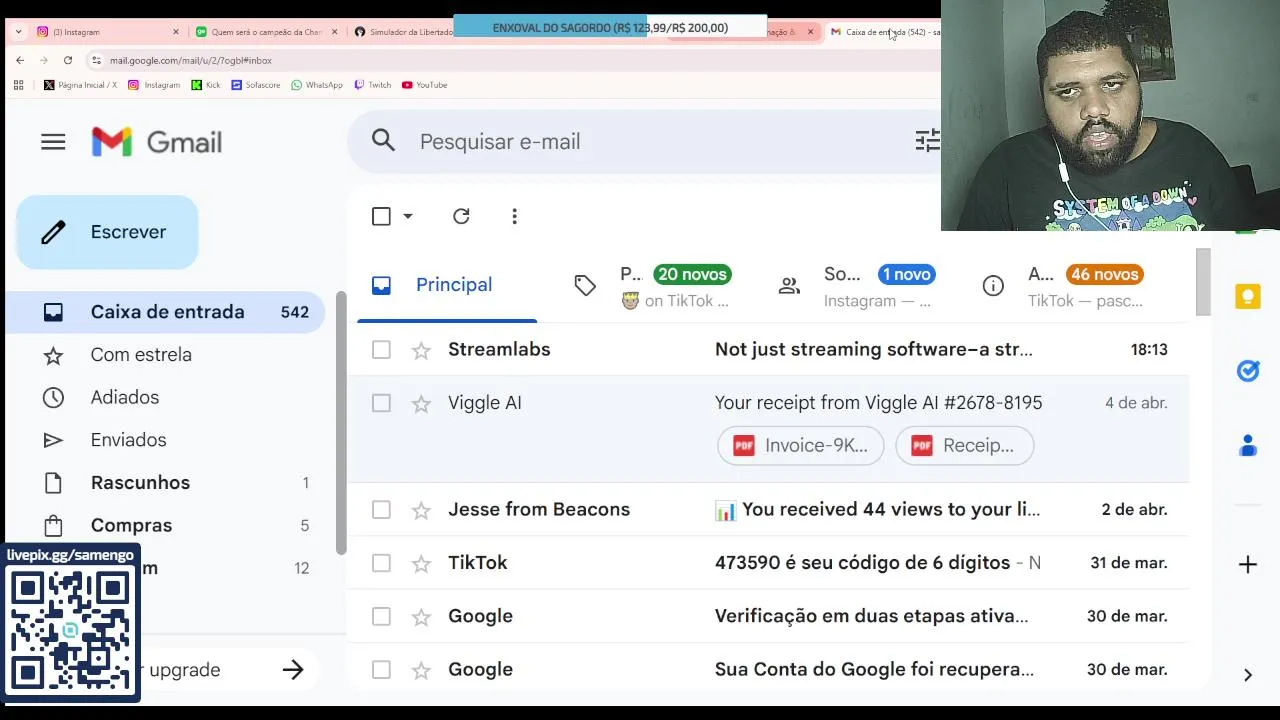Refresh the inbox
Screen dimensions: 1280x720
(461, 216)
